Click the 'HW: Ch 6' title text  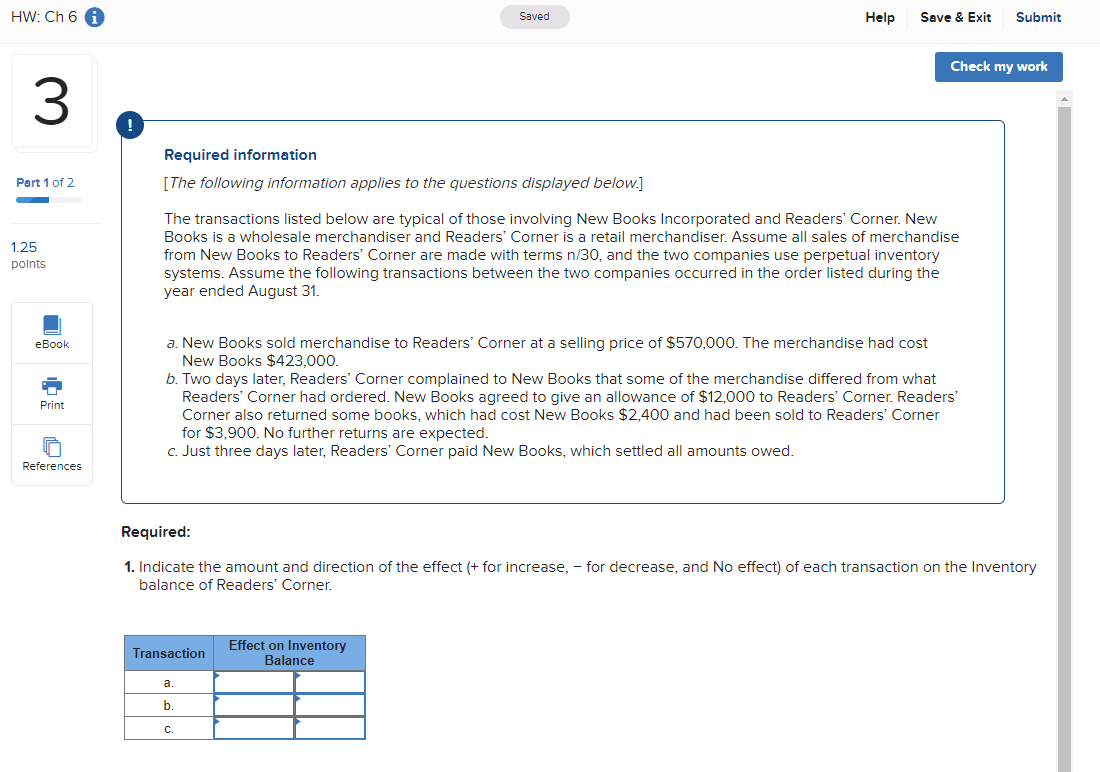[44, 17]
